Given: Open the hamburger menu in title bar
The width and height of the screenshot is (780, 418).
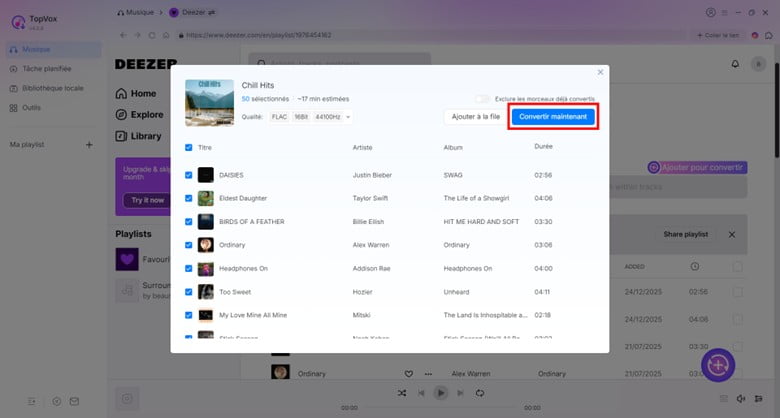Looking at the screenshot, I should pos(725,12).
